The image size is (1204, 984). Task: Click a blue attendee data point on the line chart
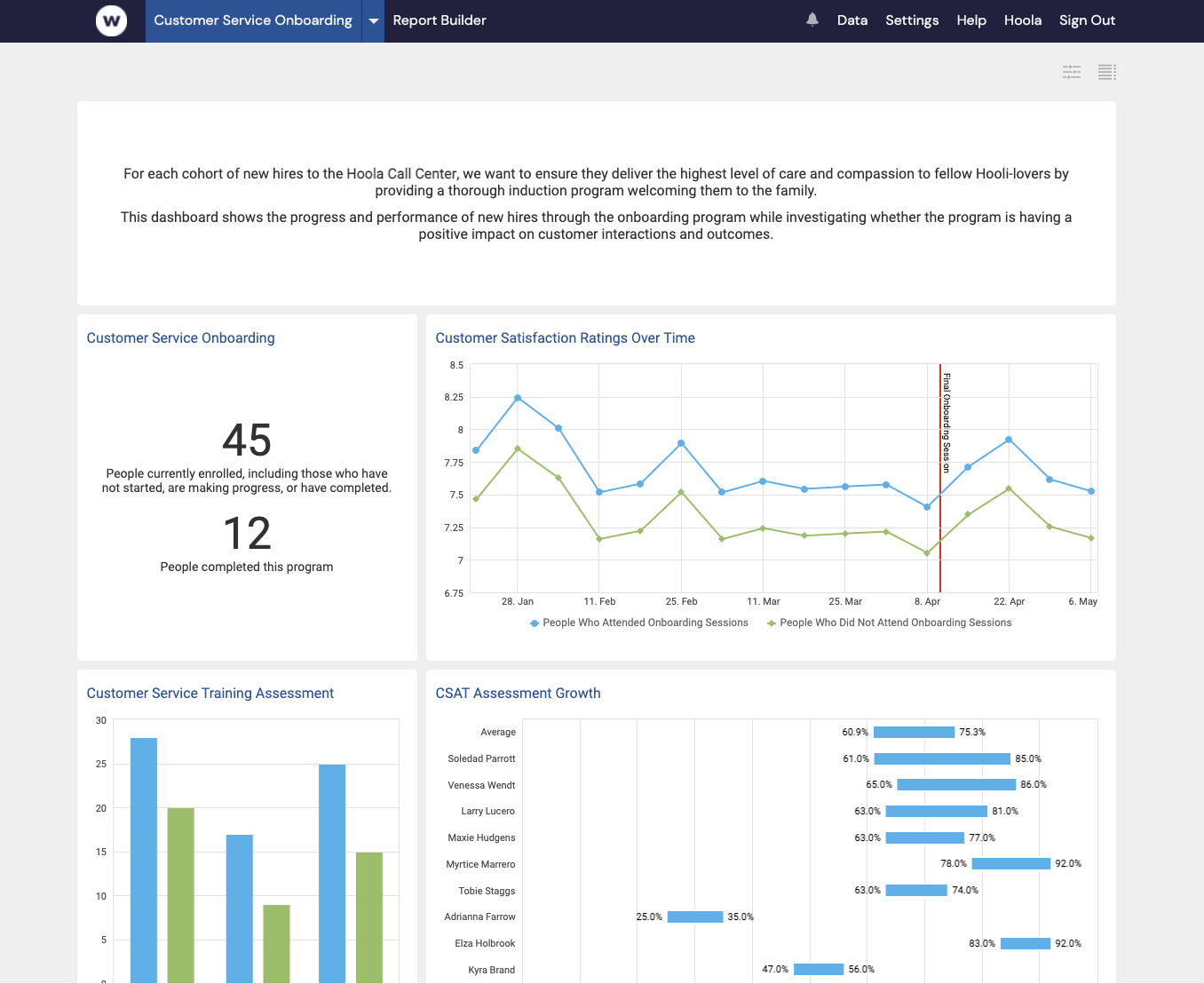click(518, 399)
